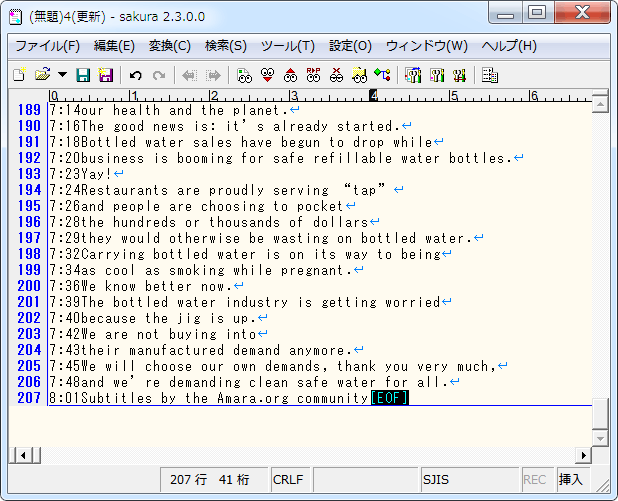Open the 設定(O) menu
Viewport: 618px width, 501px height.
pos(350,46)
